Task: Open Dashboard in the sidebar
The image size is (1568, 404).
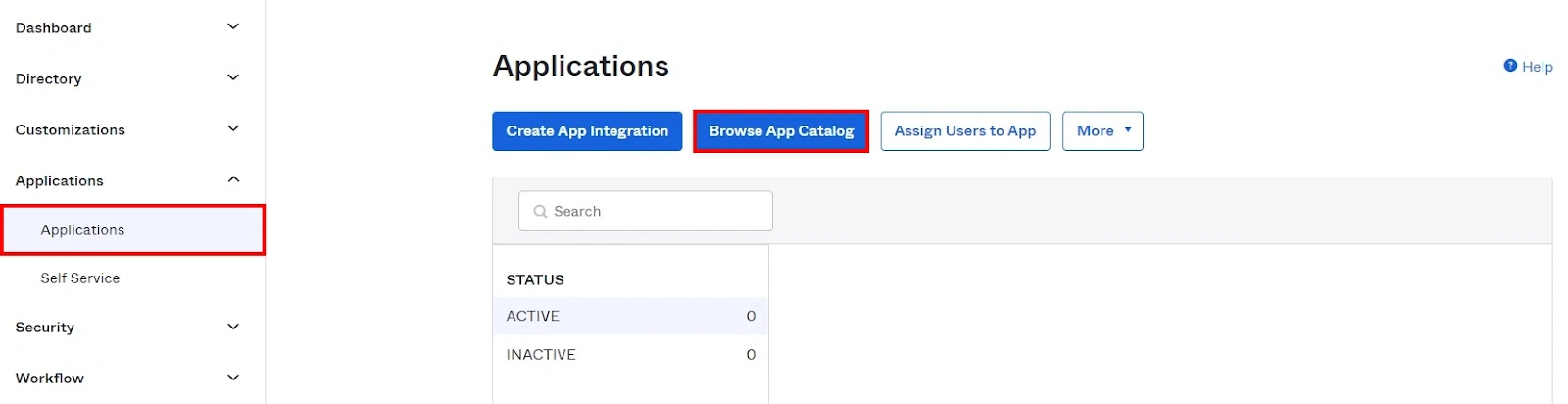Action: pos(54,28)
